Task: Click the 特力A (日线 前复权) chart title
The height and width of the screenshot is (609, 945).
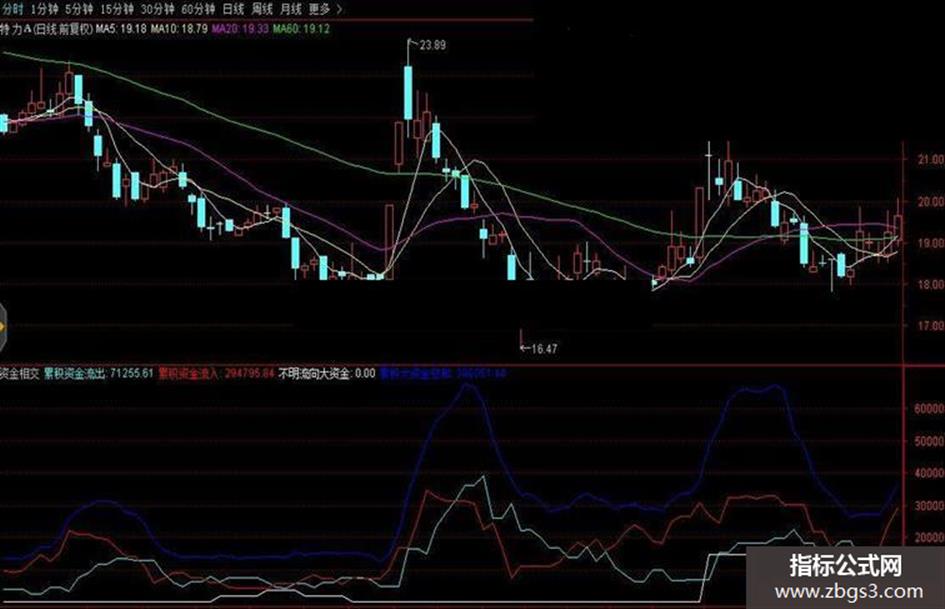Action: (47, 28)
